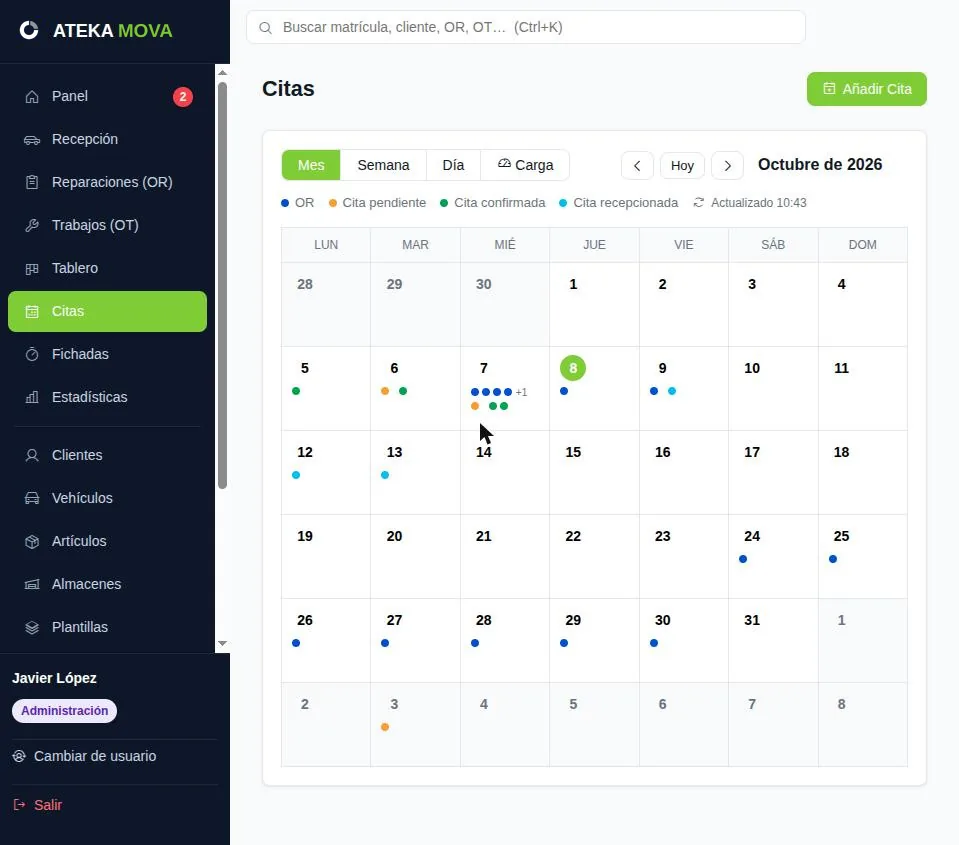Click Octubre de 2026 month title
Screen dimensions: 959x845
click(820, 164)
